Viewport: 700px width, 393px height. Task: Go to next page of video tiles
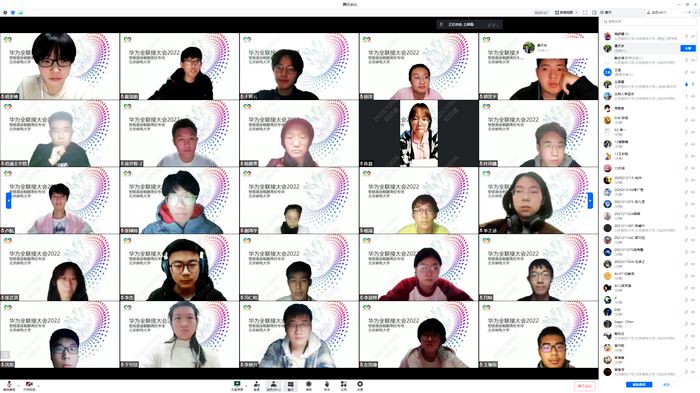590,201
